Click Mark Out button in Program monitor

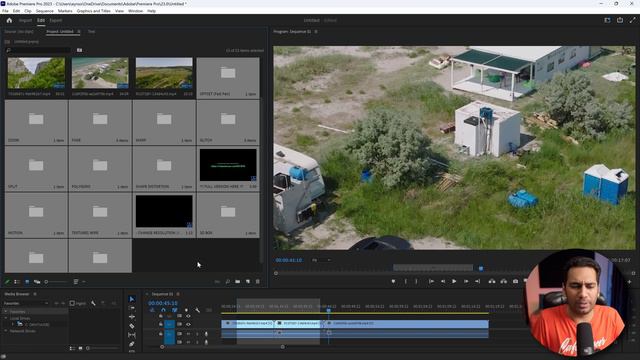(416, 281)
